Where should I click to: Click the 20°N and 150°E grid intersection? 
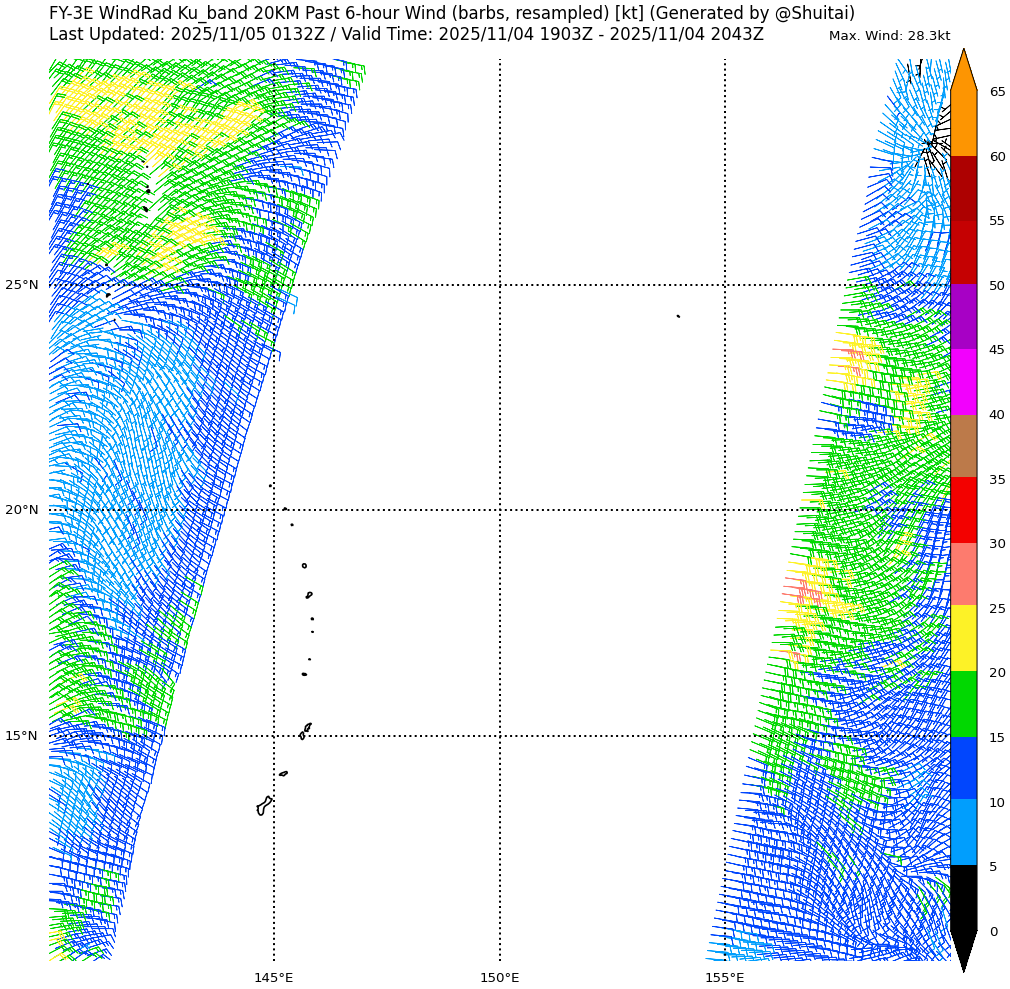click(500, 510)
